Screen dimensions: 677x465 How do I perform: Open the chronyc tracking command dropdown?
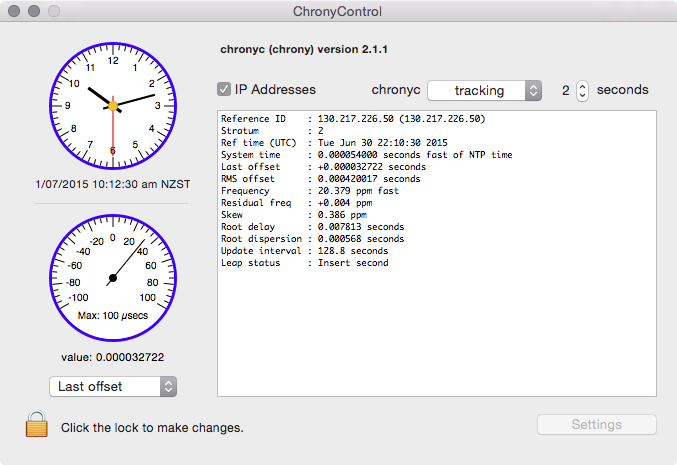point(484,91)
